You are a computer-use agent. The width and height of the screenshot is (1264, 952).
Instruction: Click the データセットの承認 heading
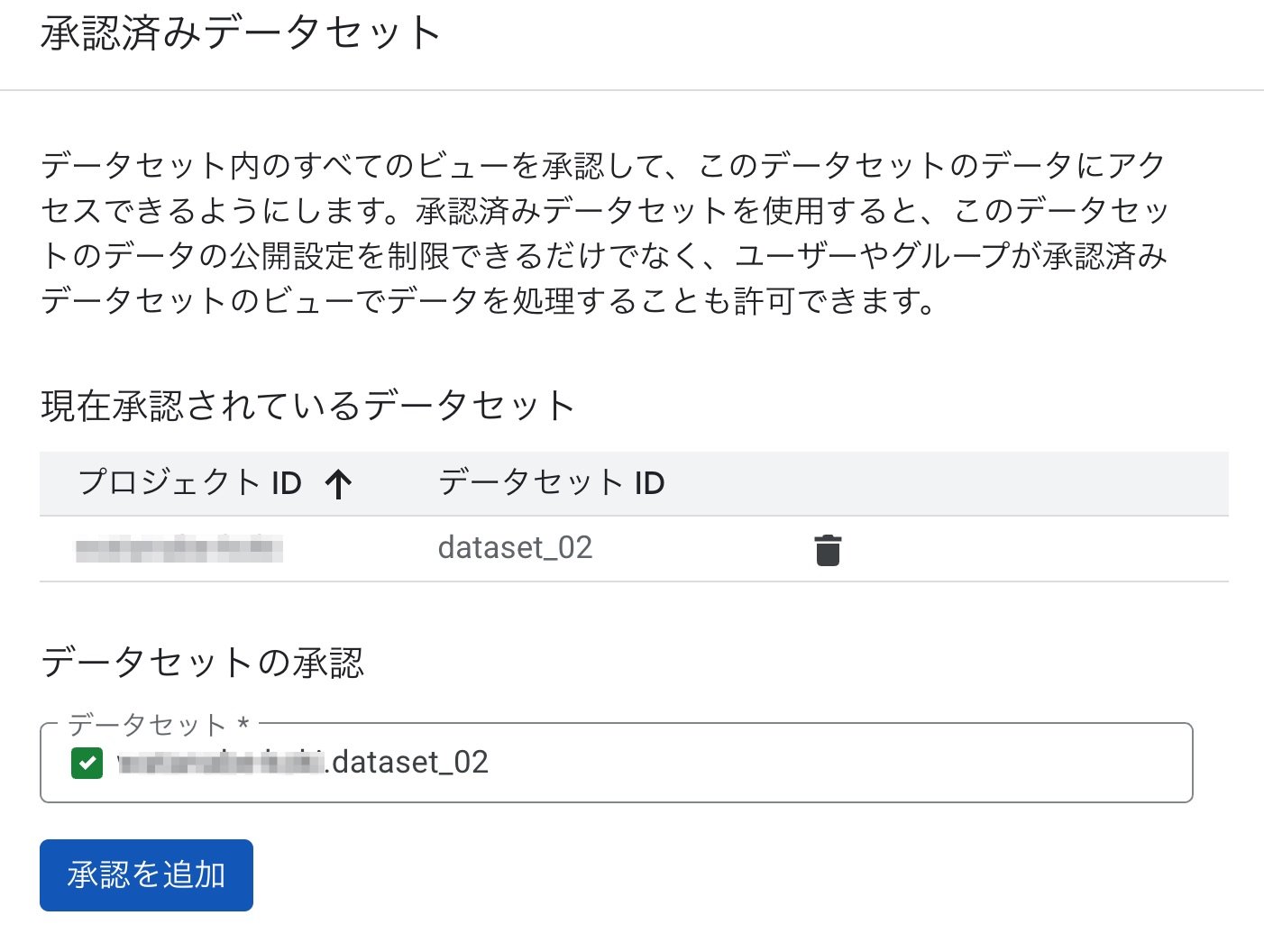click(x=202, y=663)
